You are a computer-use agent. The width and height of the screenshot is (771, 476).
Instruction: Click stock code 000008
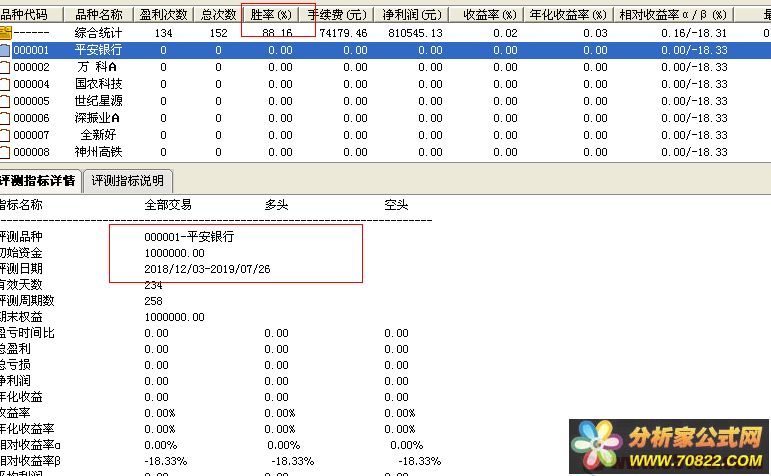pos(31,152)
